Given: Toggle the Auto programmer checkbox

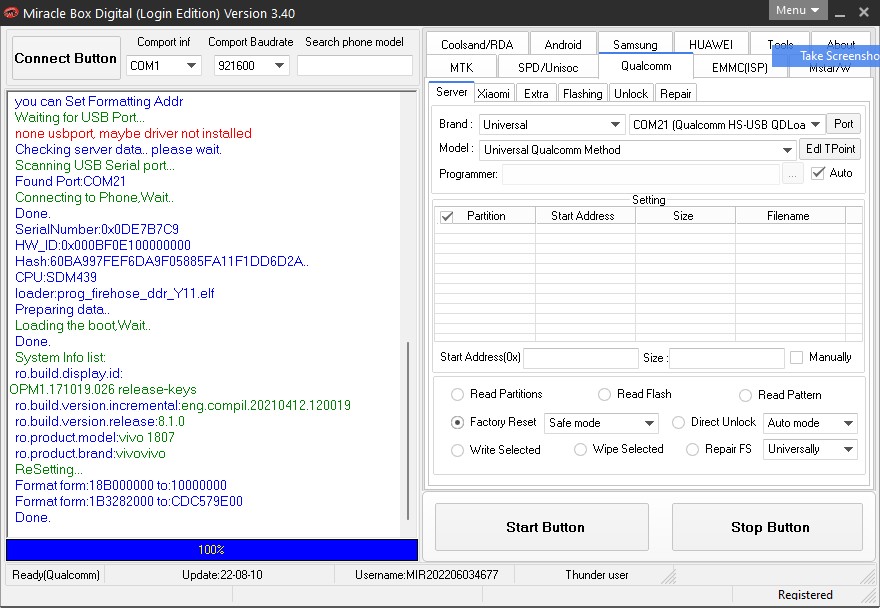Looking at the screenshot, I should click(x=818, y=173).
